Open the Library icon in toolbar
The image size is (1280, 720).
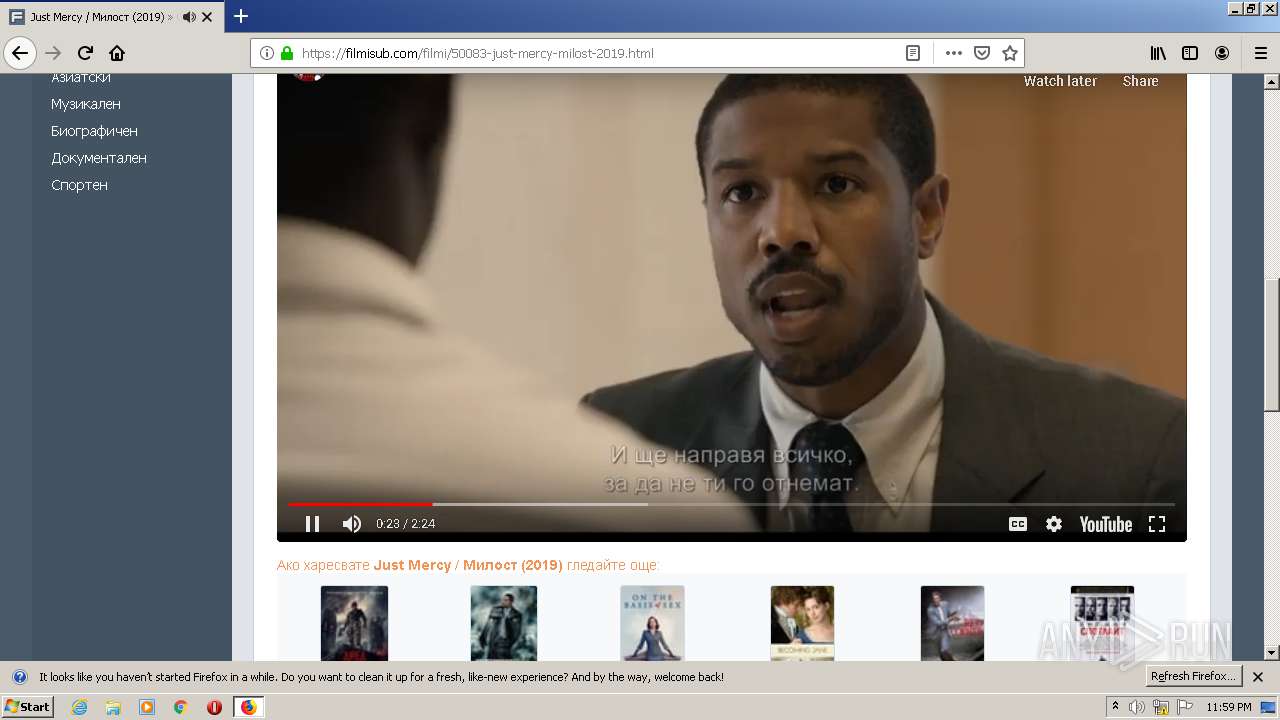[1158, 53]
